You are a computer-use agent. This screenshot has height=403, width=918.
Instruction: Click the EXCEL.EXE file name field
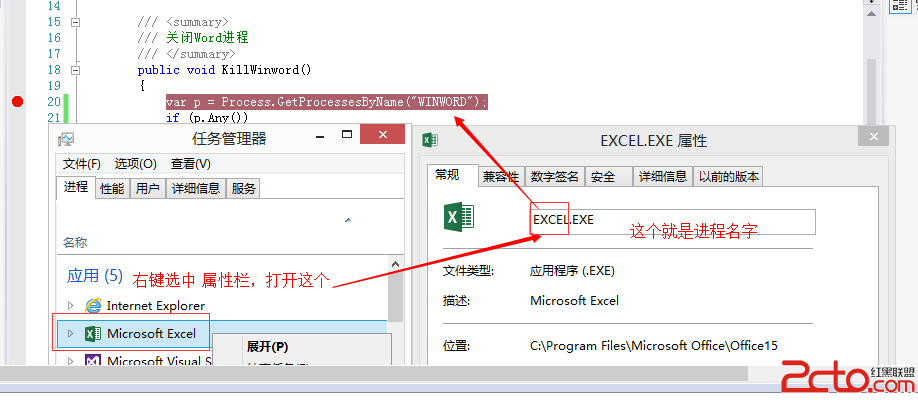coord(673,221)
